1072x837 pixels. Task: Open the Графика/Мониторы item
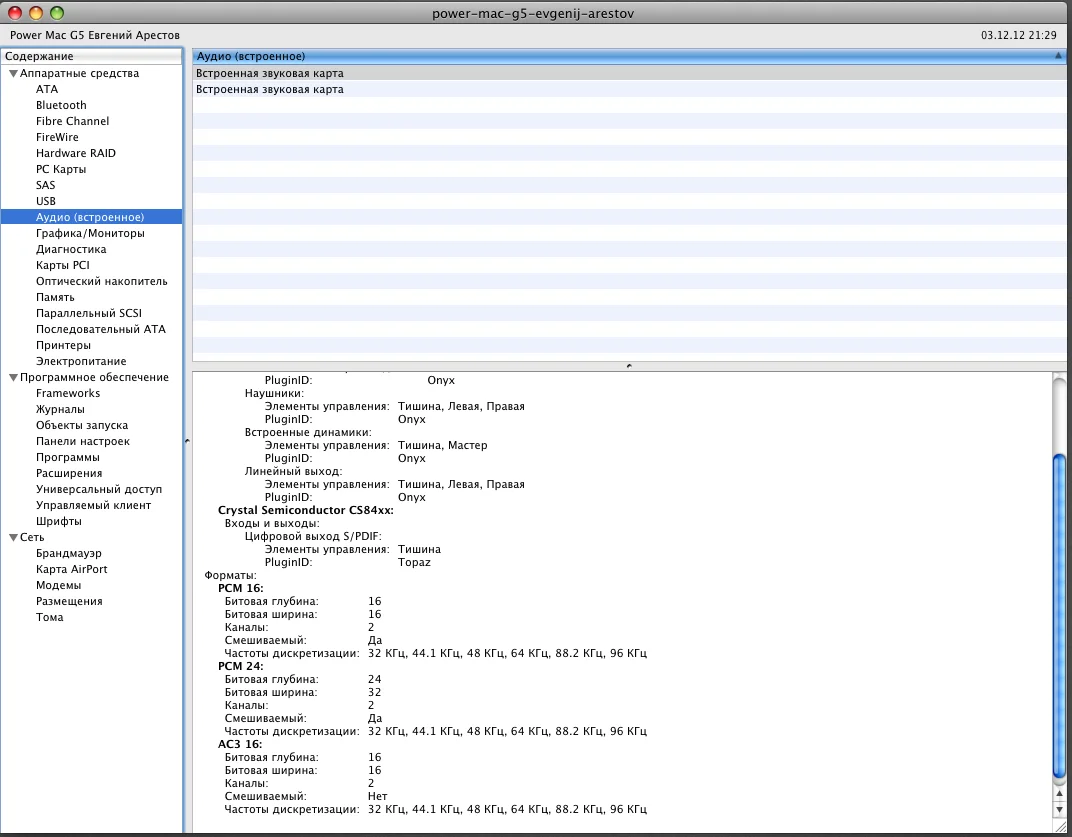coord(90,233)
